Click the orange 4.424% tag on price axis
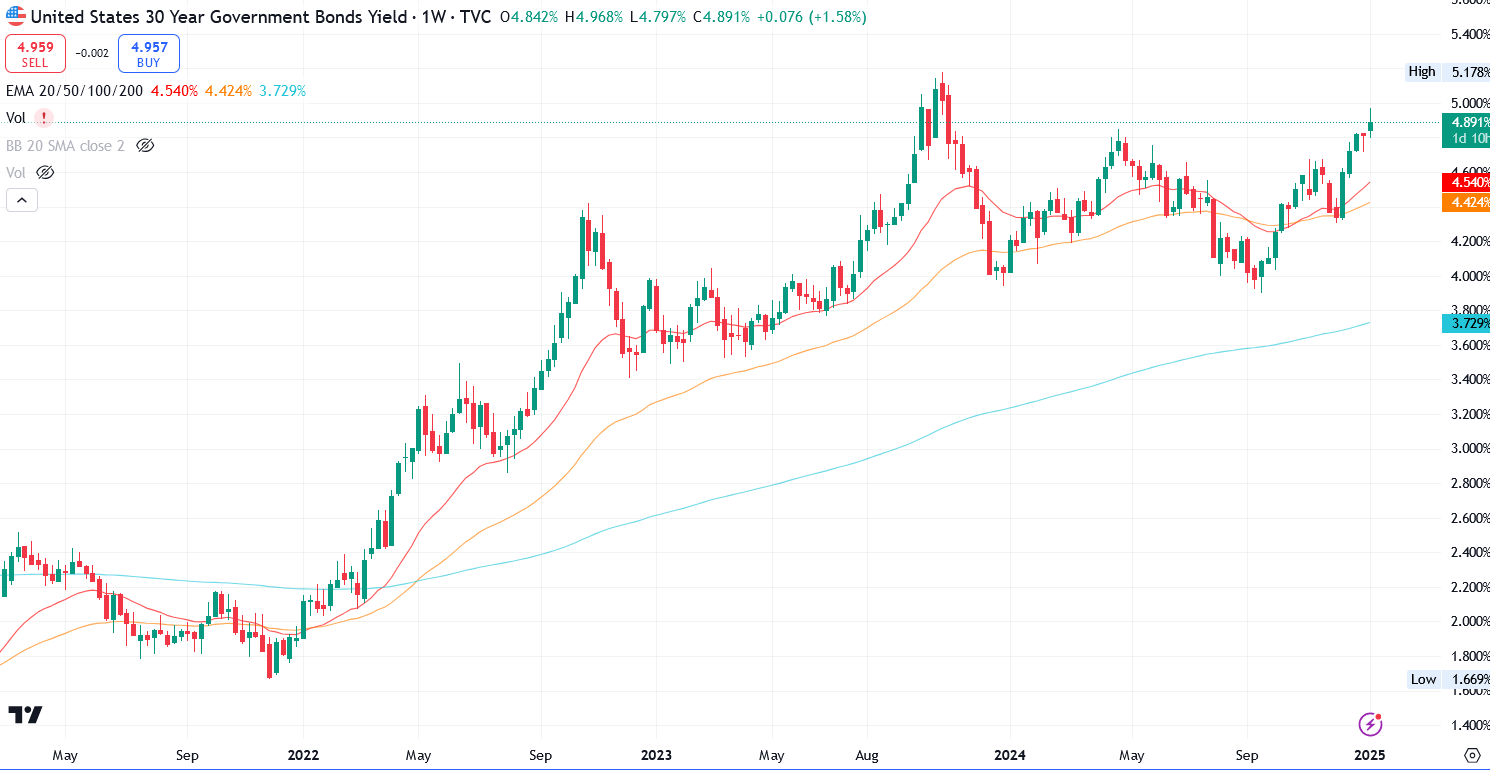Image resolution: width=1490 pixels, height=770 pixels. [1466, 203]
